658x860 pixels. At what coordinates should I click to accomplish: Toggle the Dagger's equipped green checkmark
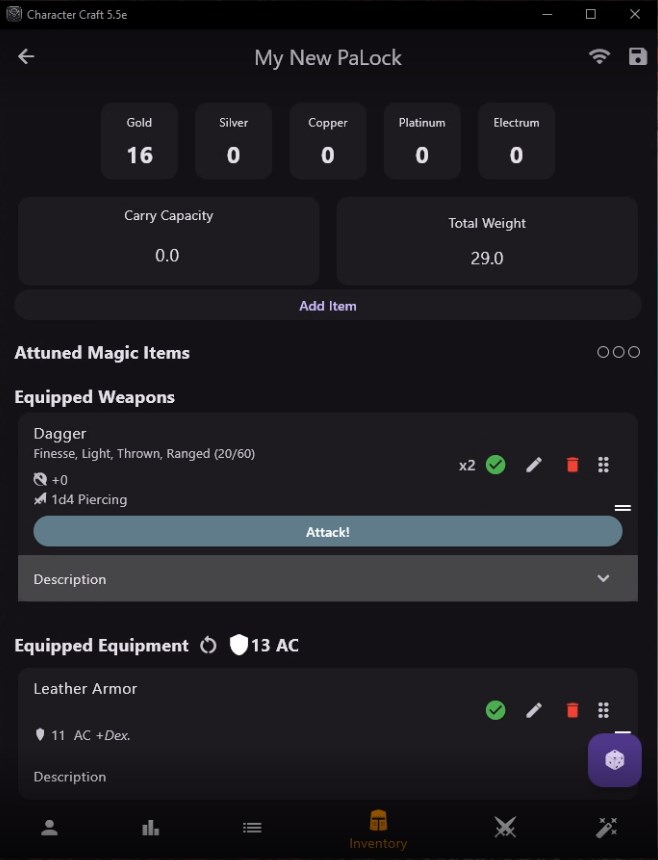coord(495,464)
